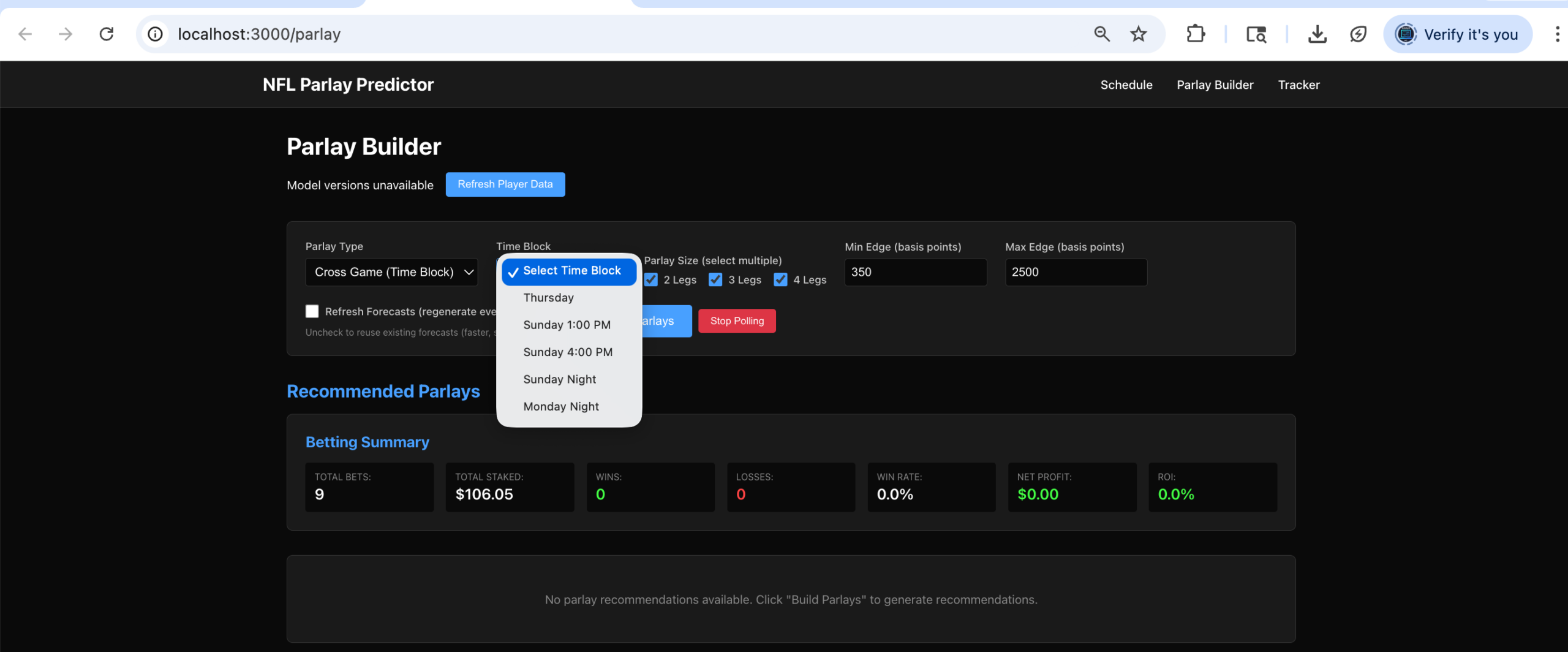Open the browser extensions puzzle icon

(1195, 34)
